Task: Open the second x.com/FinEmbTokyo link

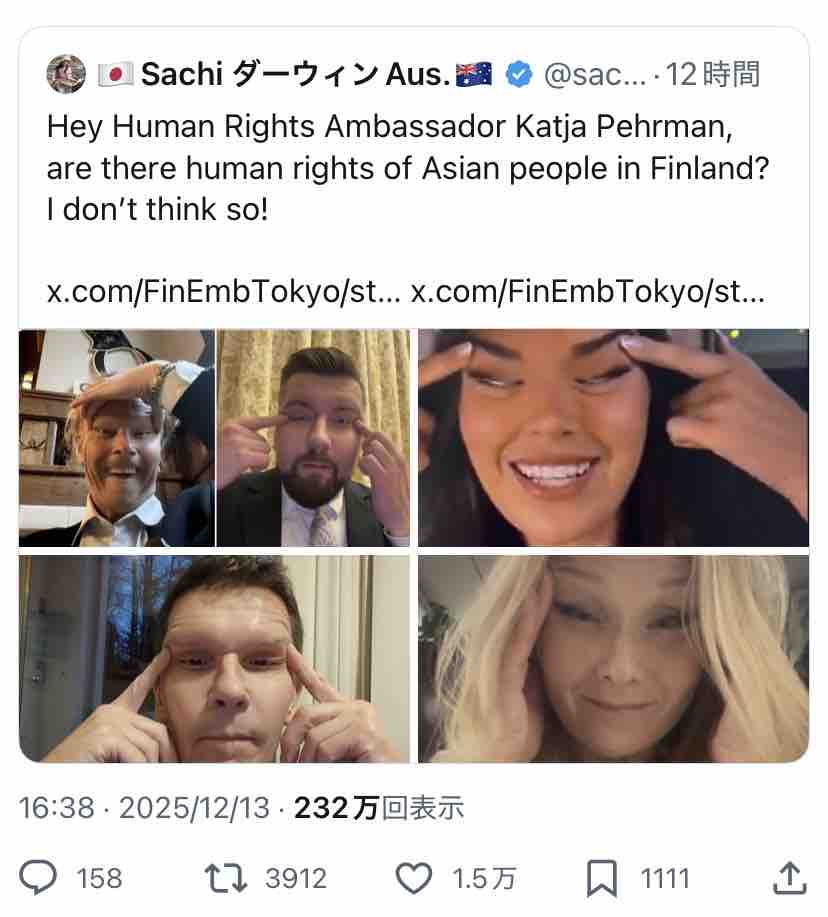Action: pyautogui.click(x=588, y=293)
